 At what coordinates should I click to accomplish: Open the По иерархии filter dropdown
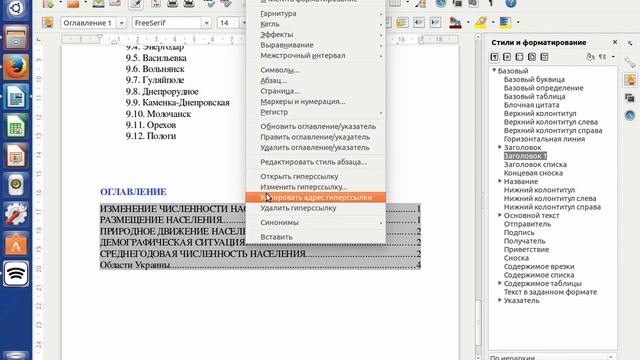pyautogui.click(x=553, y=357)
